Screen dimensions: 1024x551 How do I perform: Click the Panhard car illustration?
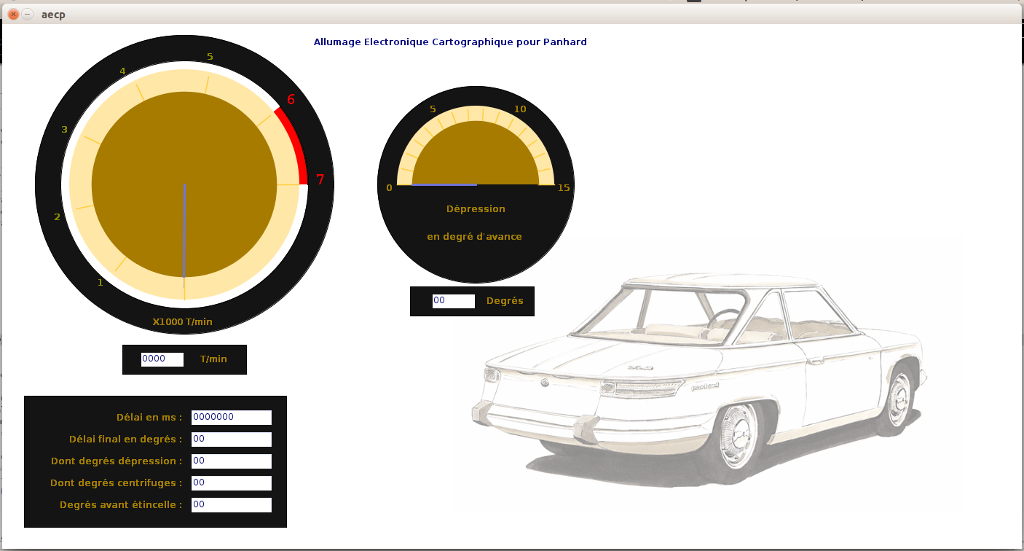point(698,379)
